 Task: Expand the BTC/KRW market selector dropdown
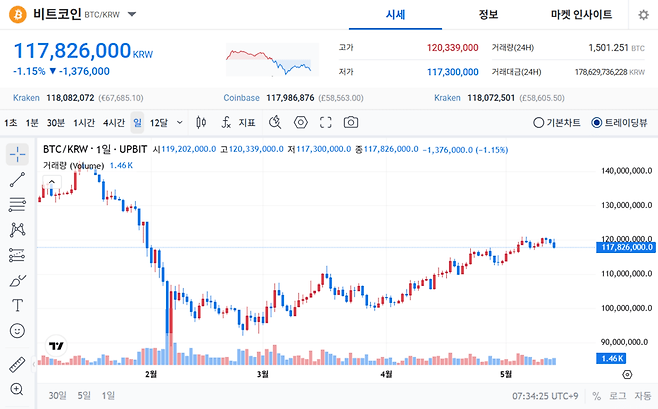[132, 14]
